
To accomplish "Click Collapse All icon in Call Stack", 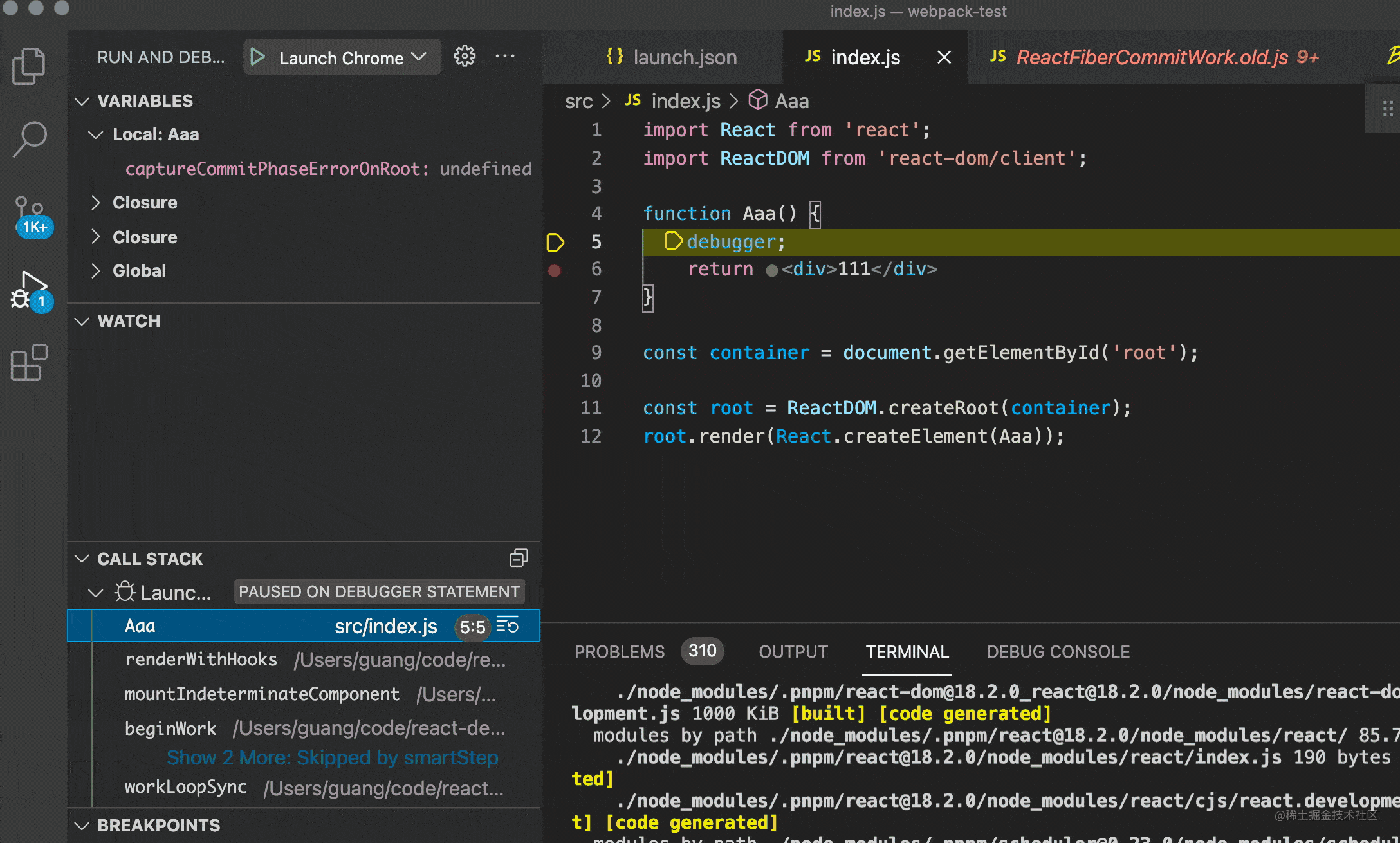I will [519, 558].
